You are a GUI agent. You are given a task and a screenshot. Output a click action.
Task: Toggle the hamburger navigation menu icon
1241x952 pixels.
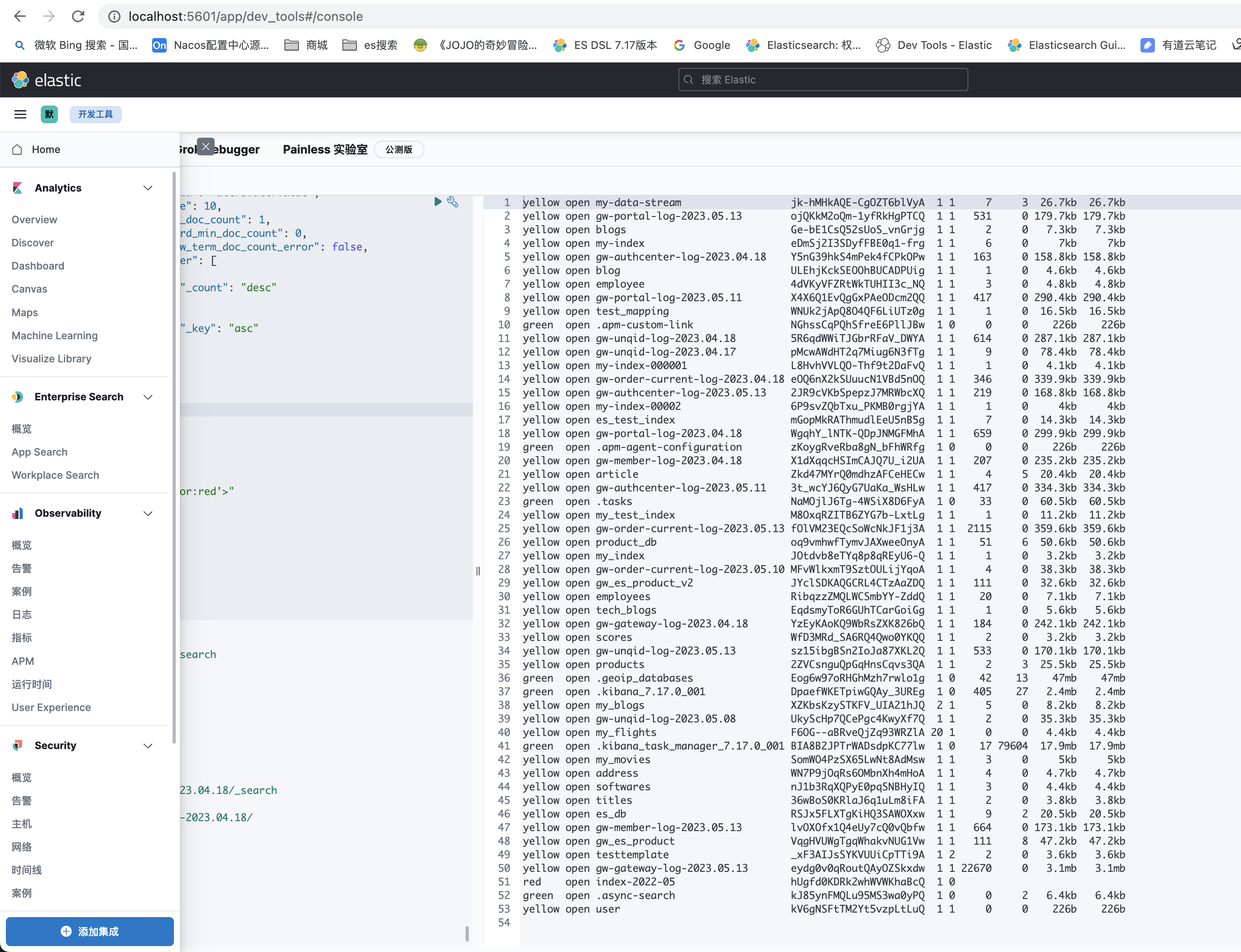pos(20,115)
